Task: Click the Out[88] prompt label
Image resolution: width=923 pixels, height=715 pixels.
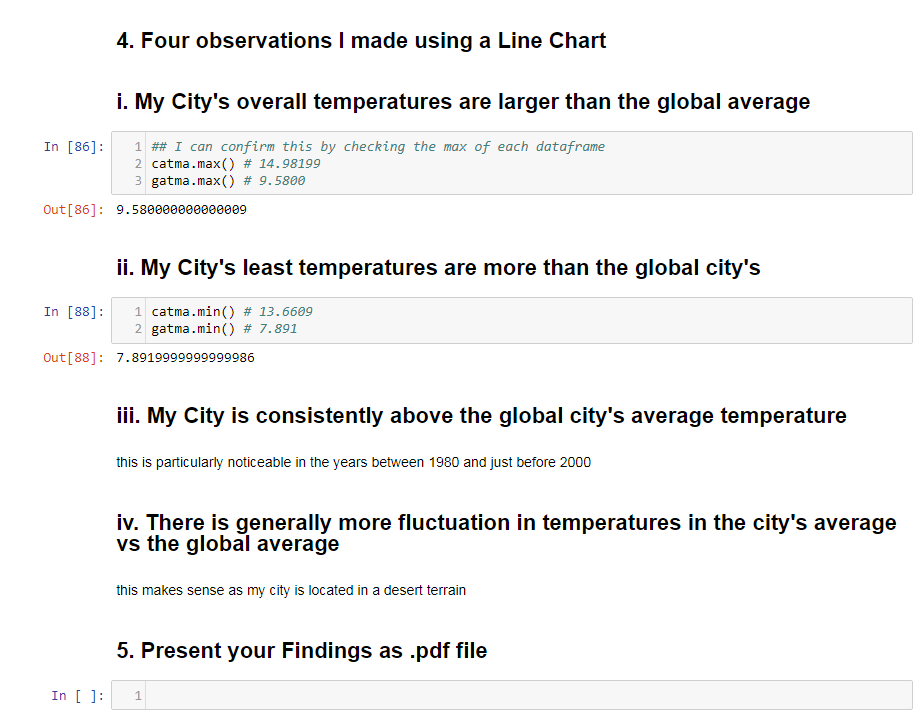Action: [x=74, y=357]
